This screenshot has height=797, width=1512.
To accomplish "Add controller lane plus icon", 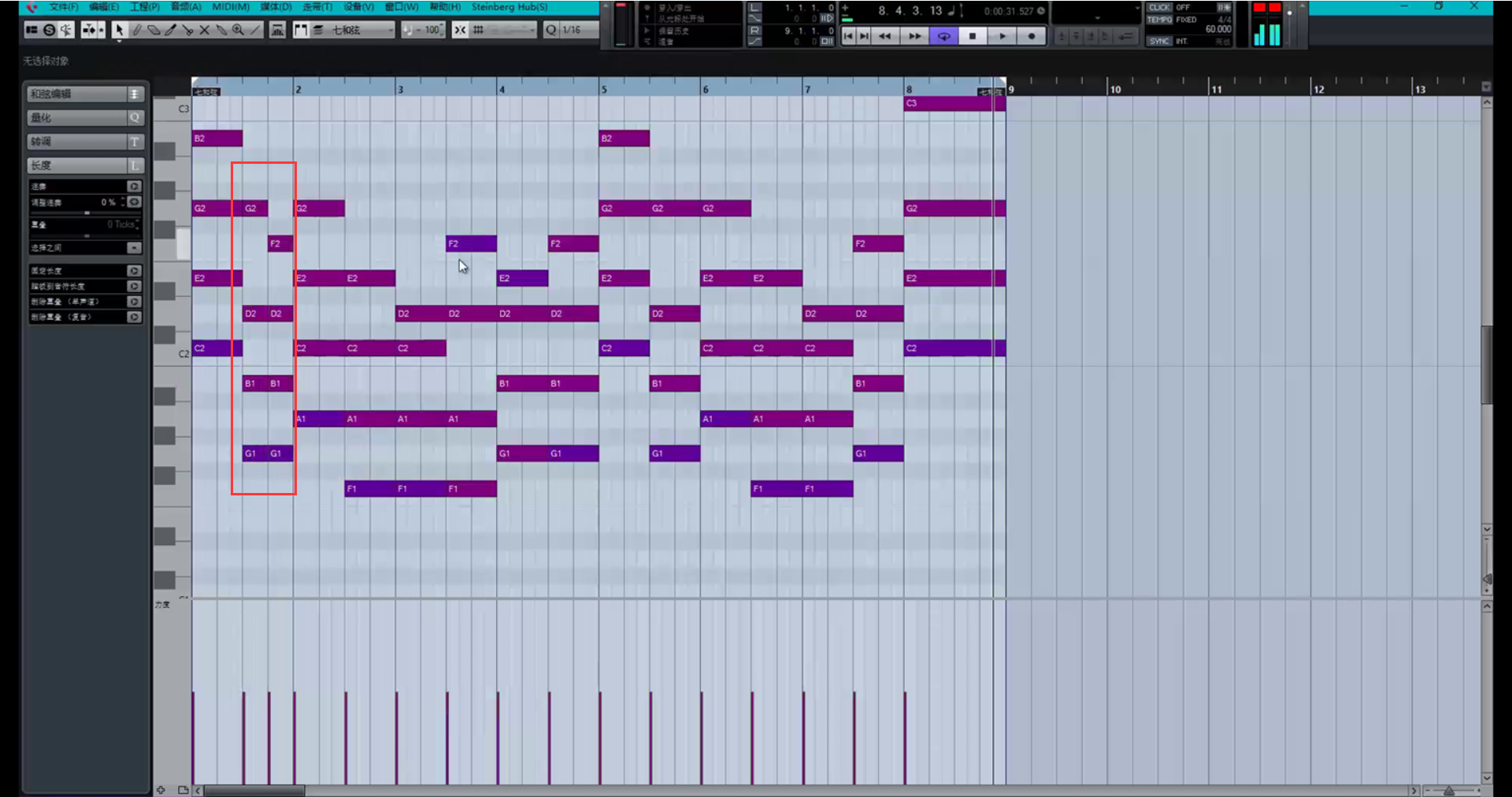I will click(x=161, y=790).
